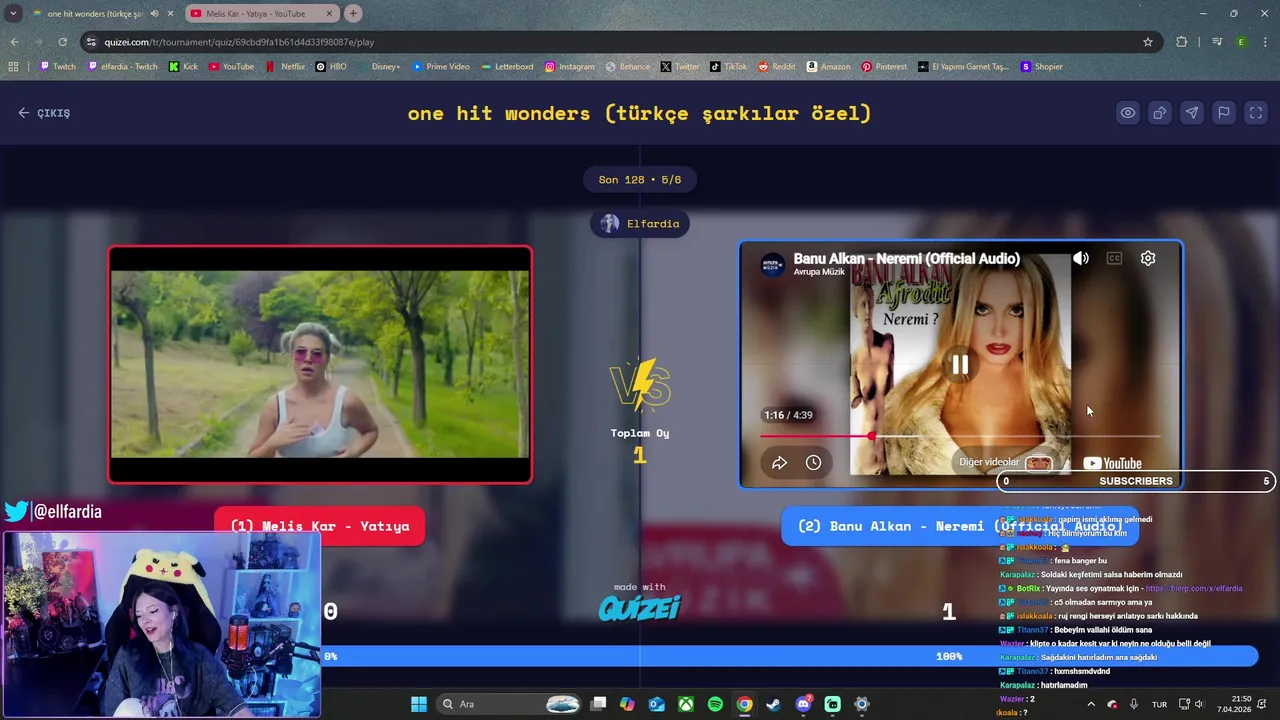Open the Windows Start menu
This screenshot has height=720, width=1280.
[x=419, y=704]
